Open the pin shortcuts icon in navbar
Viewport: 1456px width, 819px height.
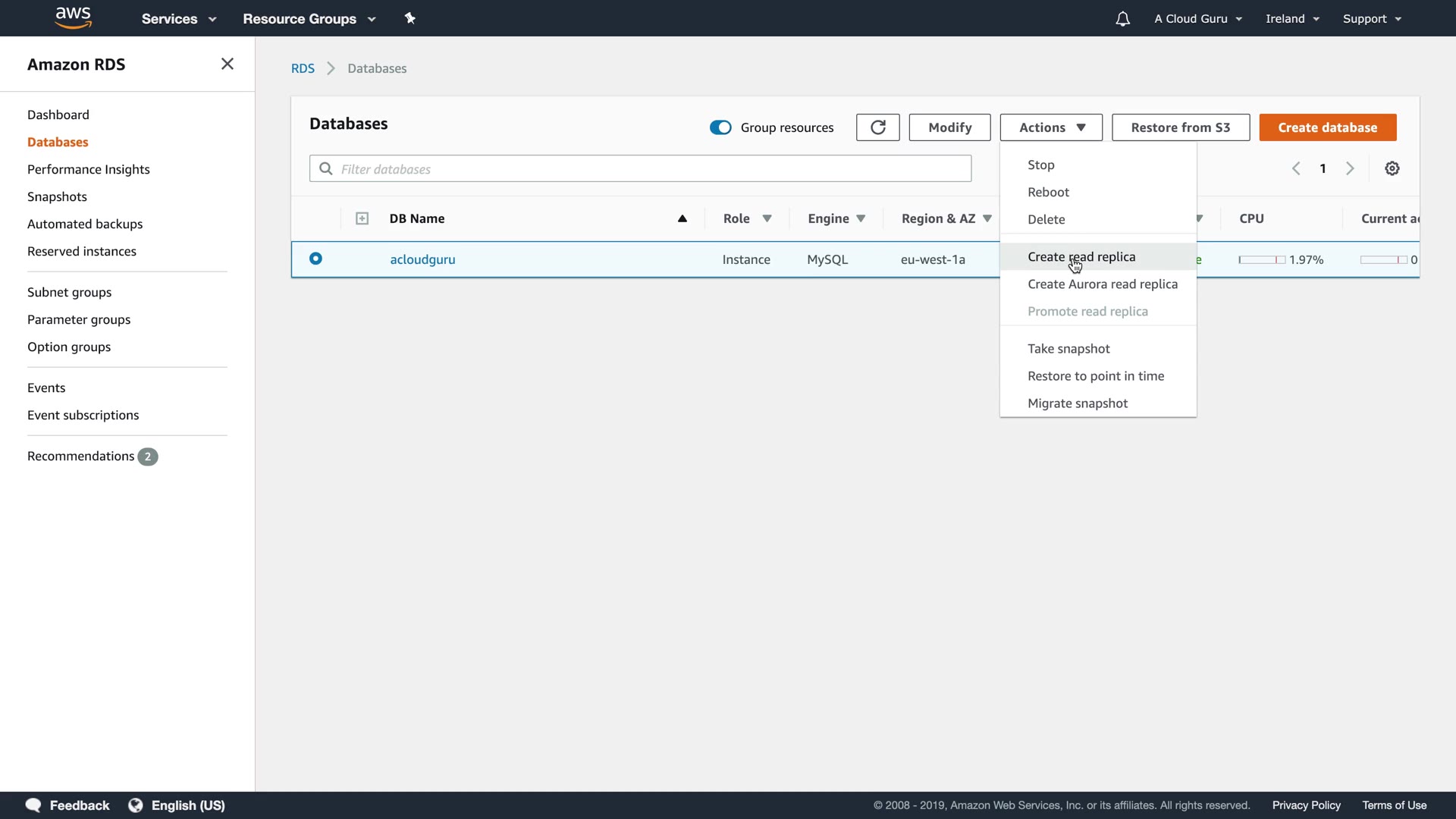[x=410, y=18]
